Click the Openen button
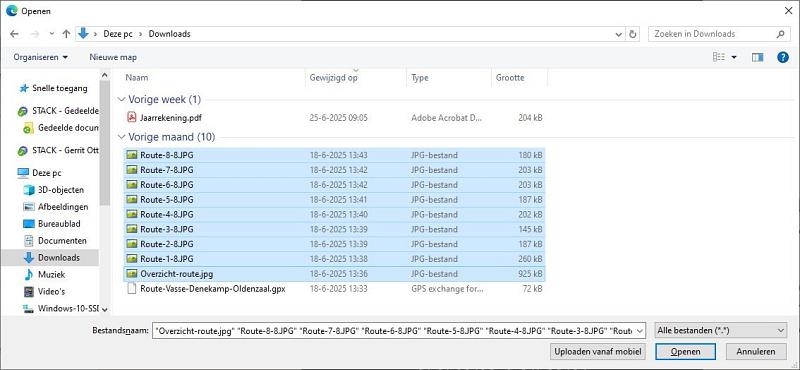This screenshot has width=800, height=370. tap(685, 352)
